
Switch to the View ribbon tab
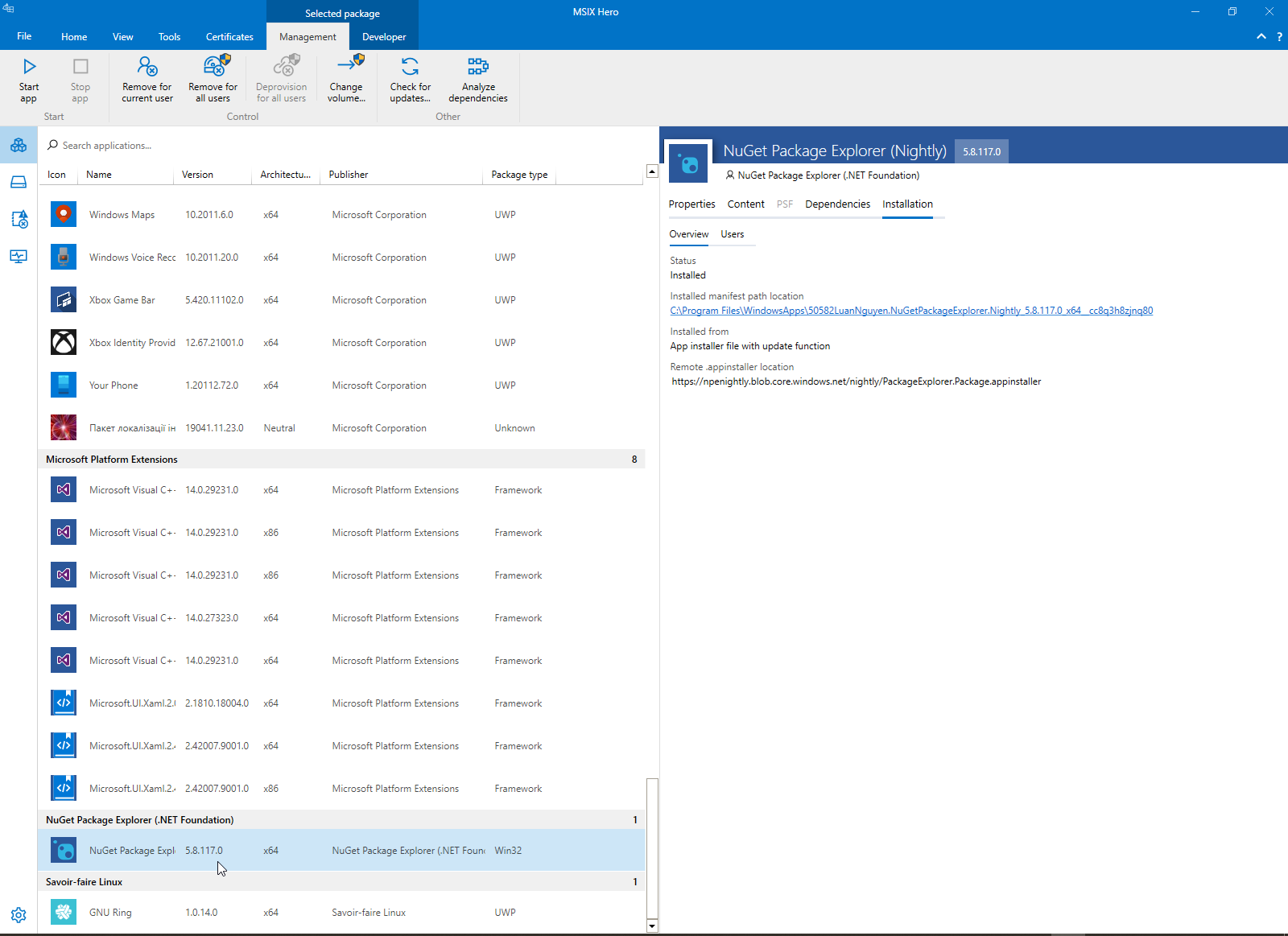123,36
